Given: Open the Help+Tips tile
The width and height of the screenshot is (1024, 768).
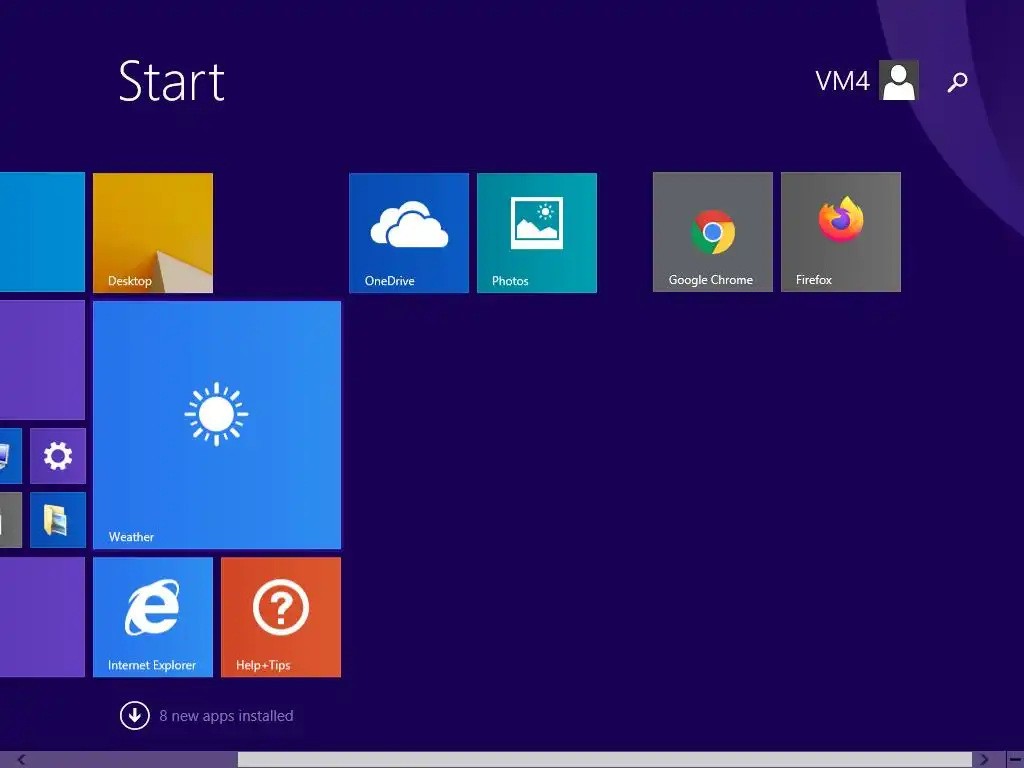Looking at the screenshot, I should click(x=281, y=616).
